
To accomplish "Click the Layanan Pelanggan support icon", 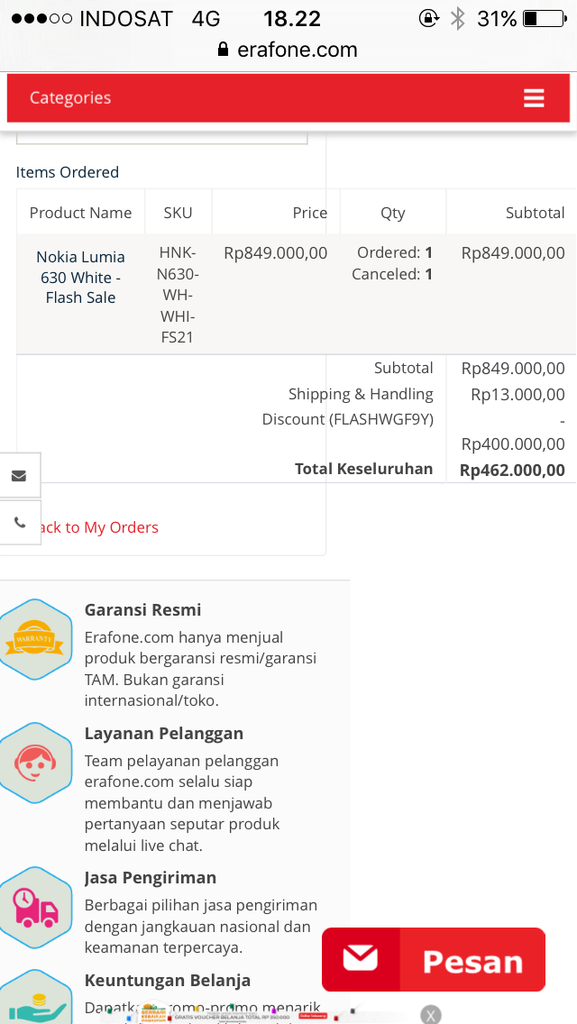I will pyautogui.click(x=36, y=763).
